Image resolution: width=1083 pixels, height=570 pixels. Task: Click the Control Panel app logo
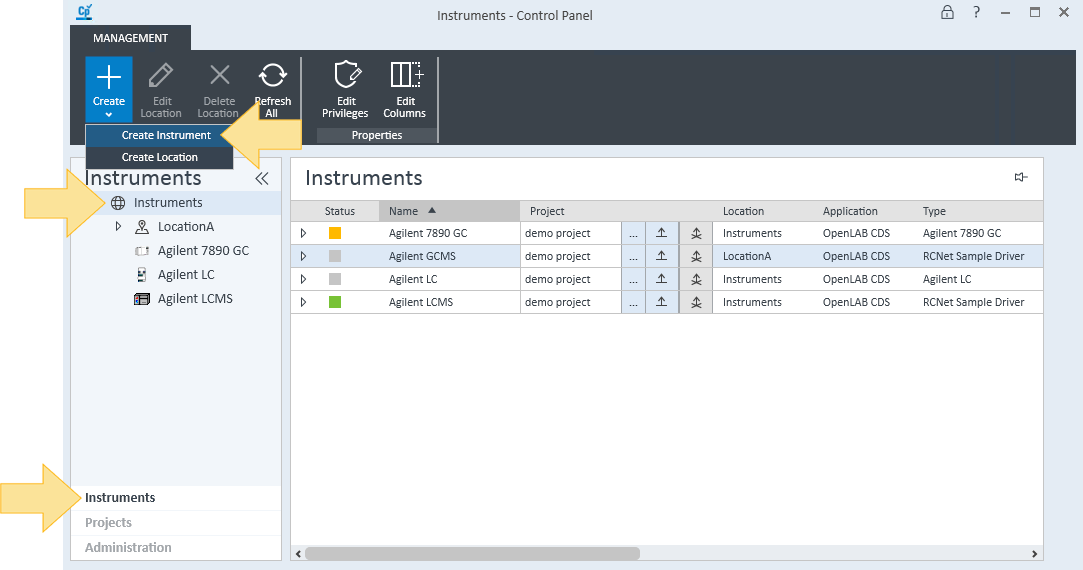coord(85,12)
